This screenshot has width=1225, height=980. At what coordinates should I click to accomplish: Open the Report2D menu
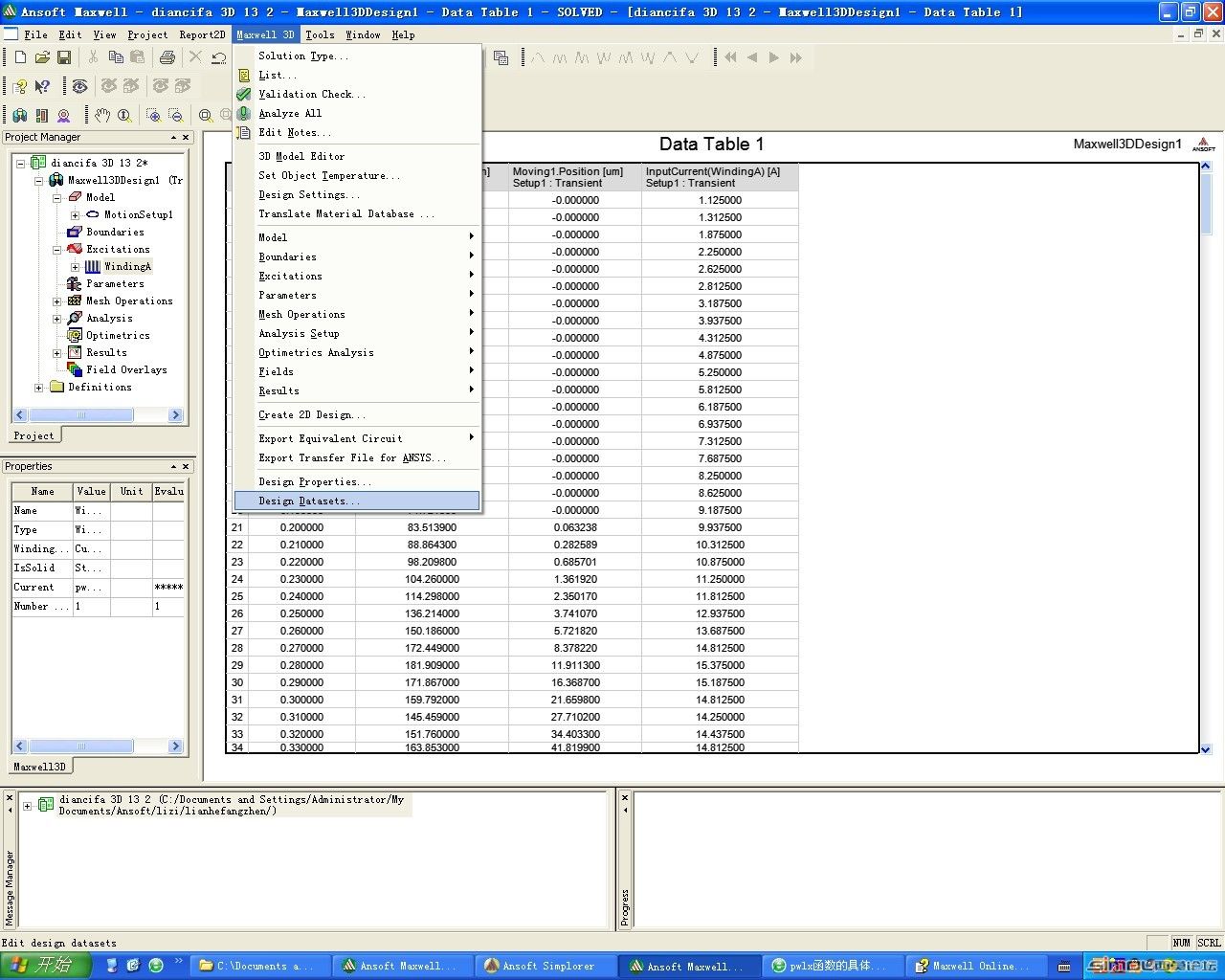point(202,34)
